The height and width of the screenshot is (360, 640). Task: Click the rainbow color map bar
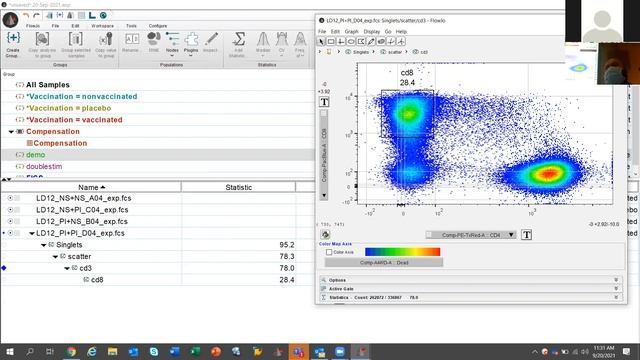click(402, 252)
